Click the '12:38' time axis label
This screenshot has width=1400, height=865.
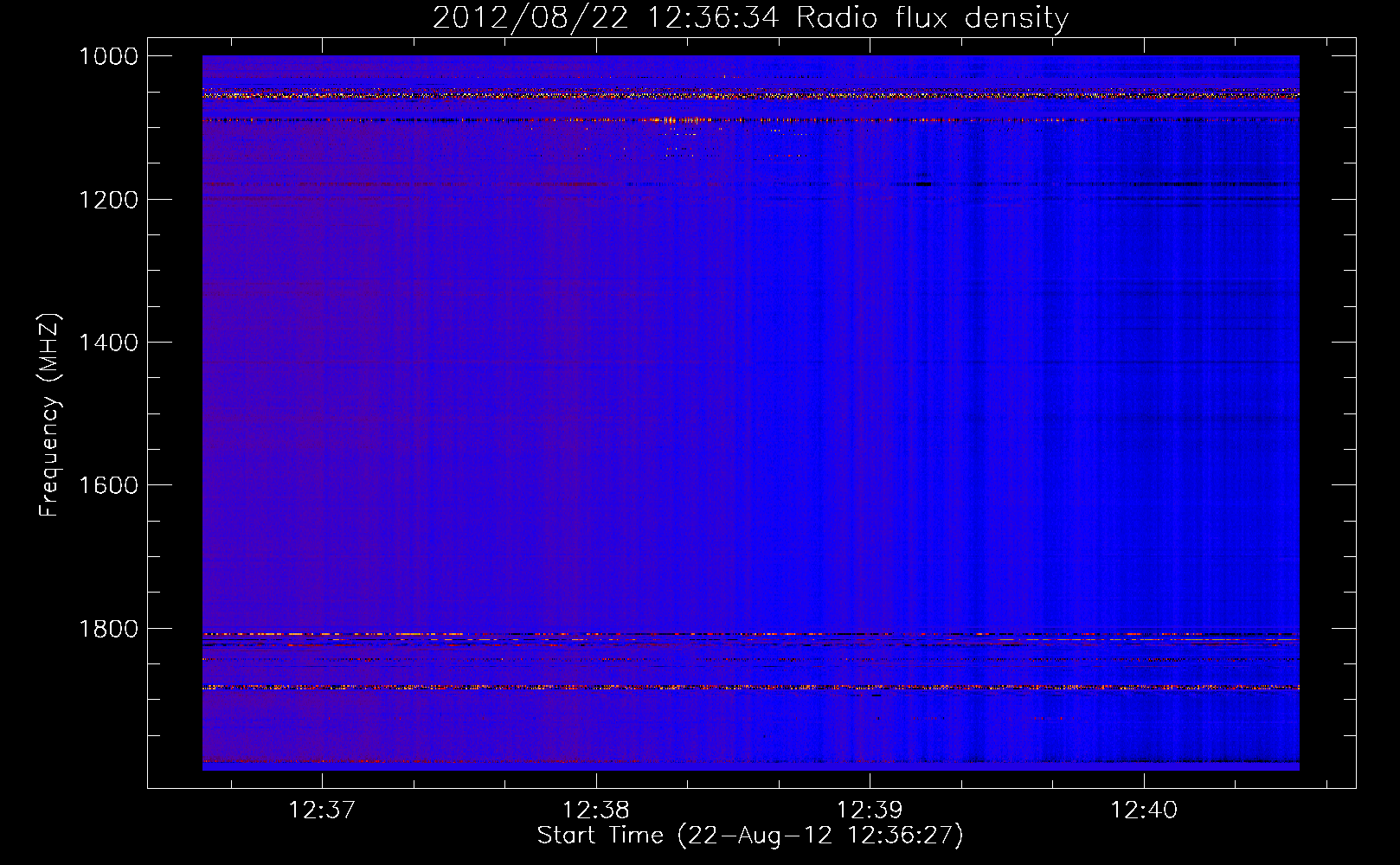pyautogui.click(x=596, y=811)
